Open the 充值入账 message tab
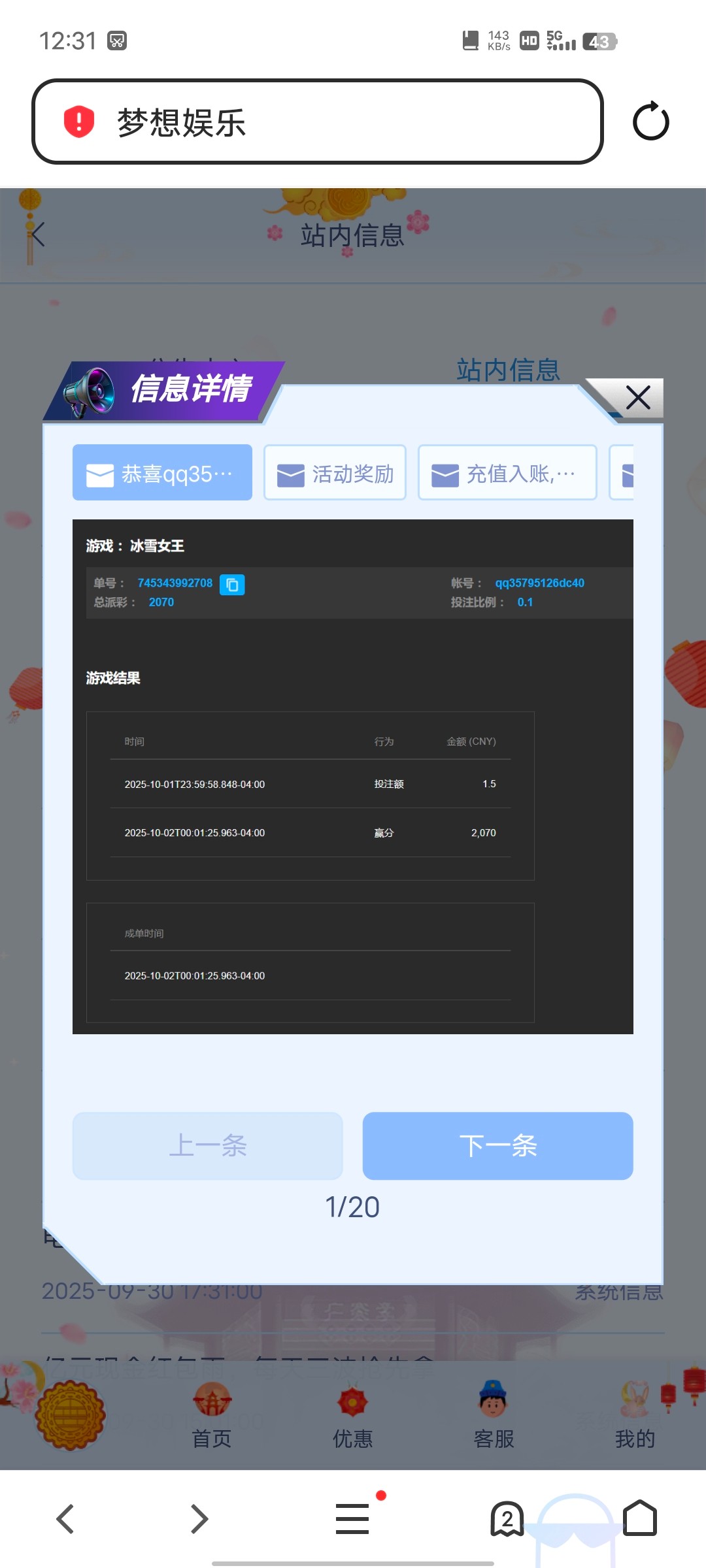706x1568 pixels. click(x=507, y=473)
